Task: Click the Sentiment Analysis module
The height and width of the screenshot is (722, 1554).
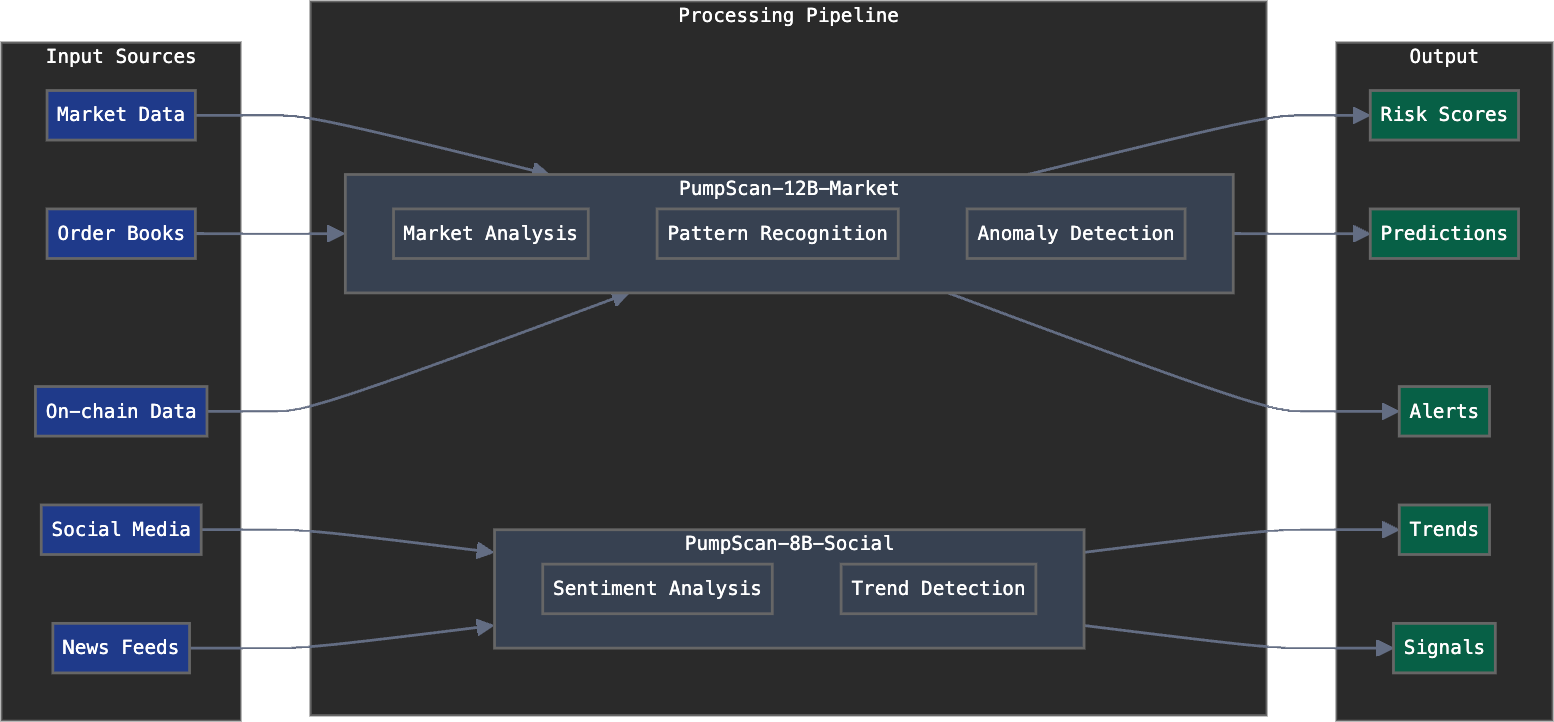Action: coord(657,589)
